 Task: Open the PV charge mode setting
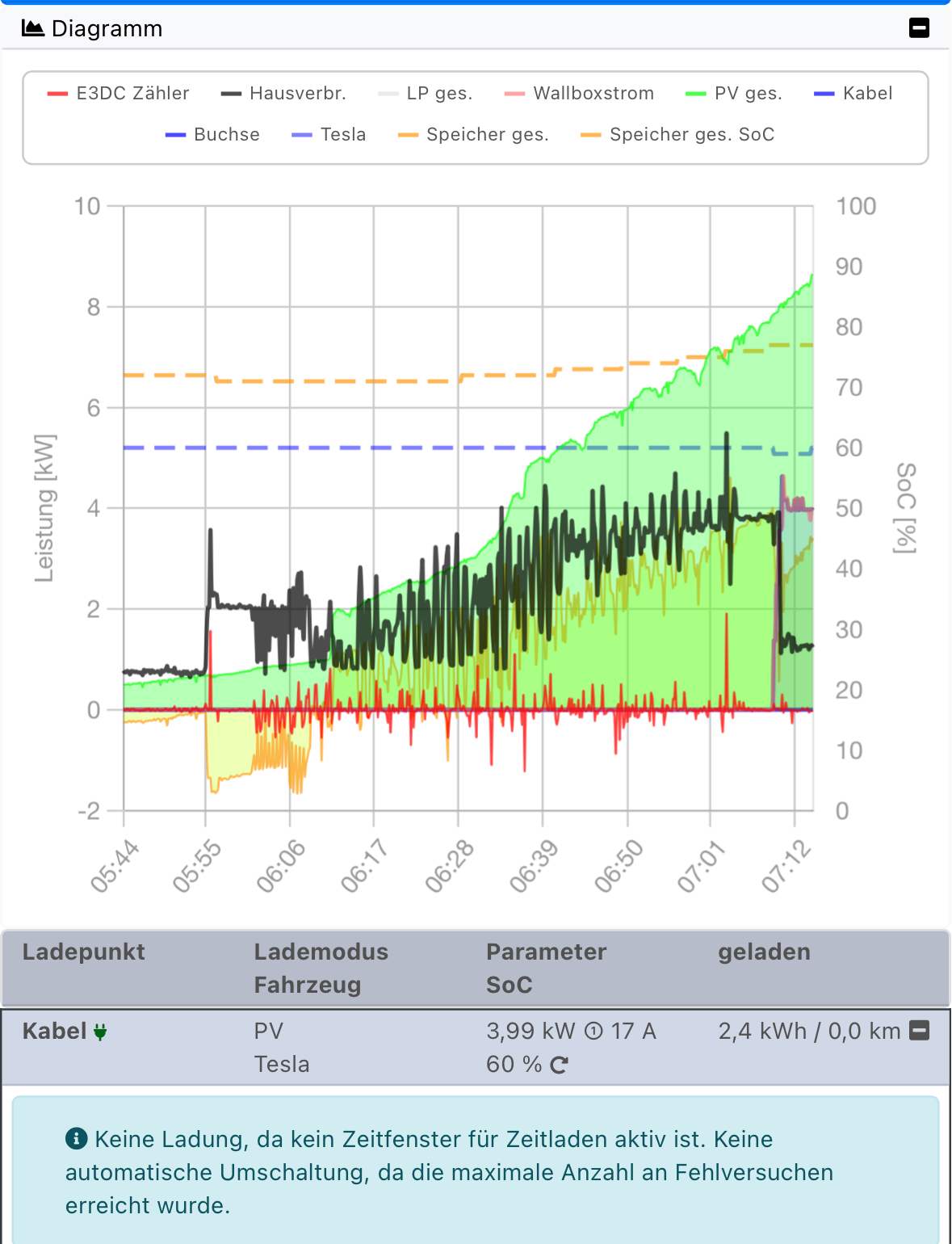point(269,1031)
